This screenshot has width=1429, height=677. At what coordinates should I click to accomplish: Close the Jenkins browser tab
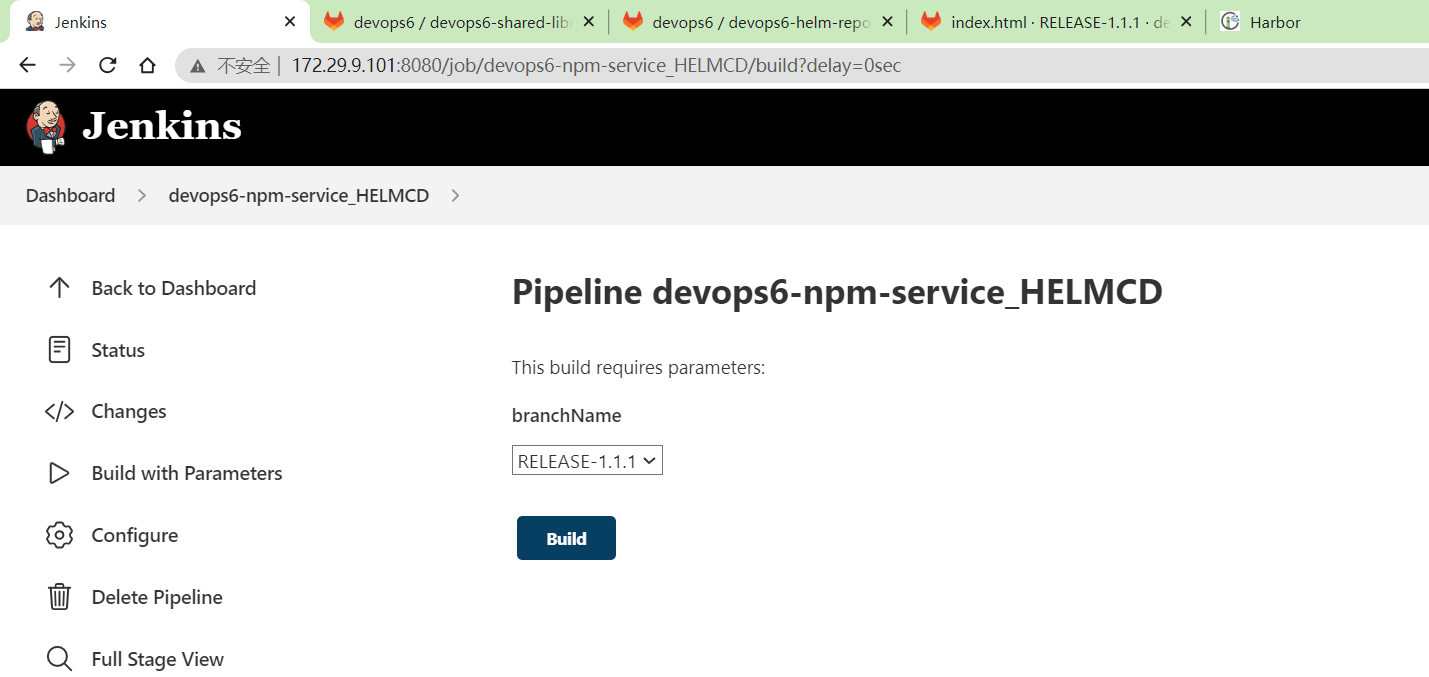[x=290, y=22]
